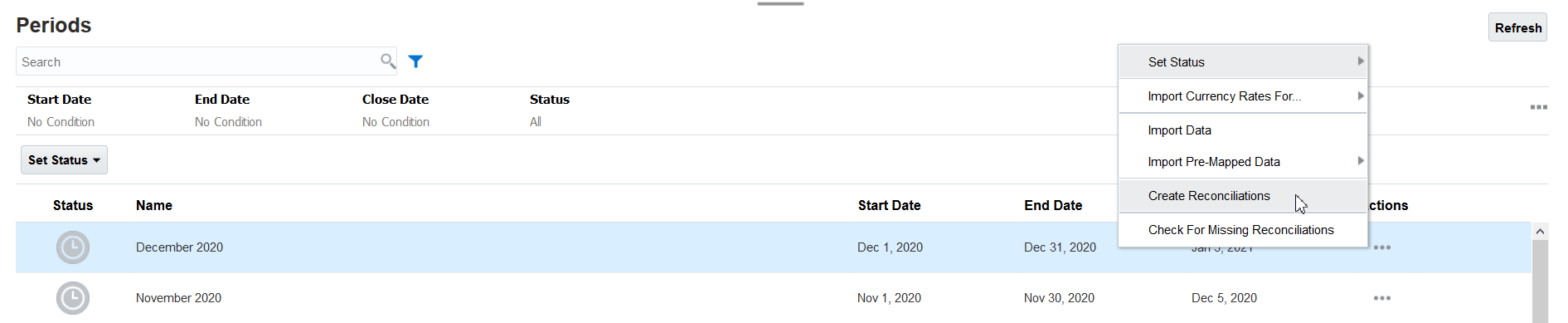This screenshot has width=1568, height=323.
Task: Expand Set Status submenu in context menu
Action: tap(1243, 62)
